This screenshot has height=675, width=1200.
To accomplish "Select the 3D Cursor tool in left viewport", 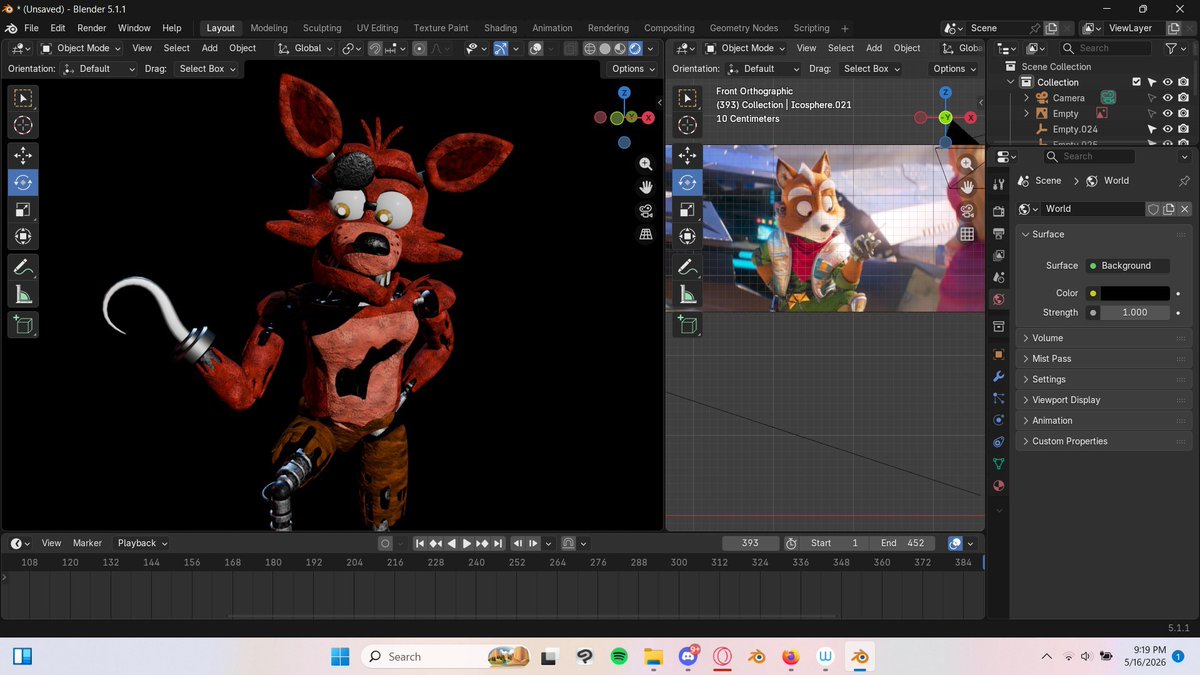I will pyautogui.click(x=23, y=124).
